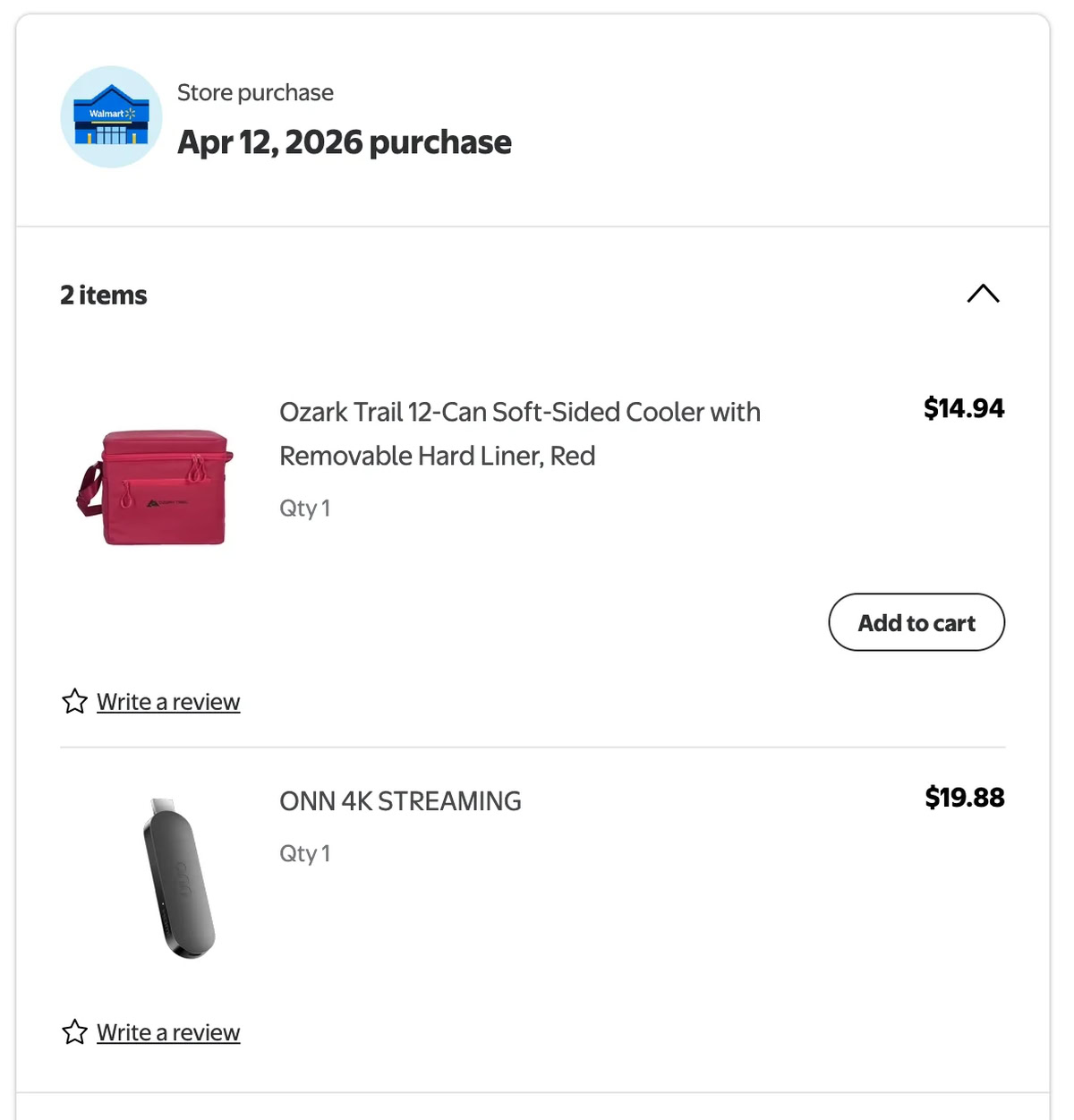Write a review for the Ozark Trail cooler

click(168, 701)
